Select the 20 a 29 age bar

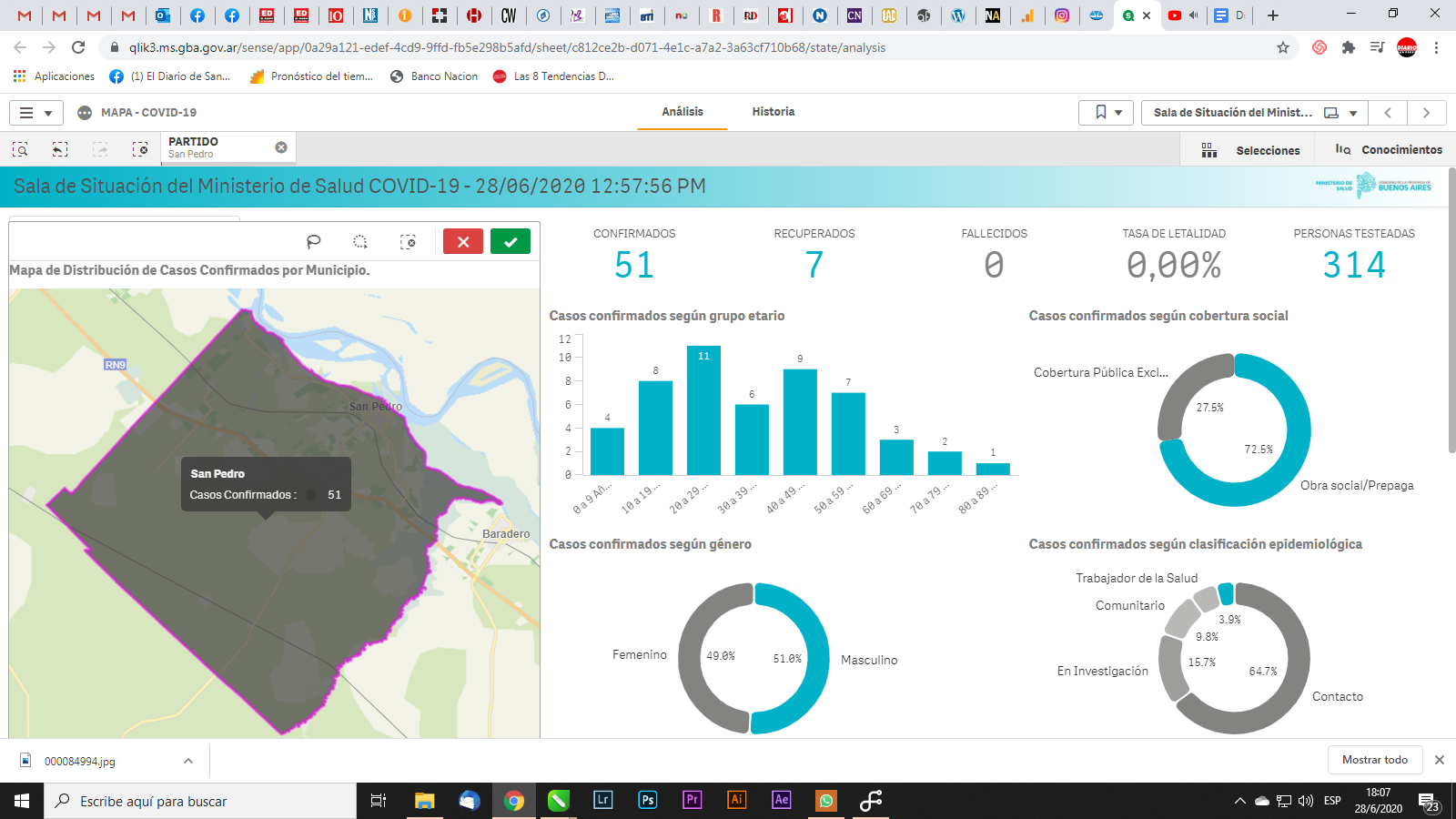pos(703,411)
